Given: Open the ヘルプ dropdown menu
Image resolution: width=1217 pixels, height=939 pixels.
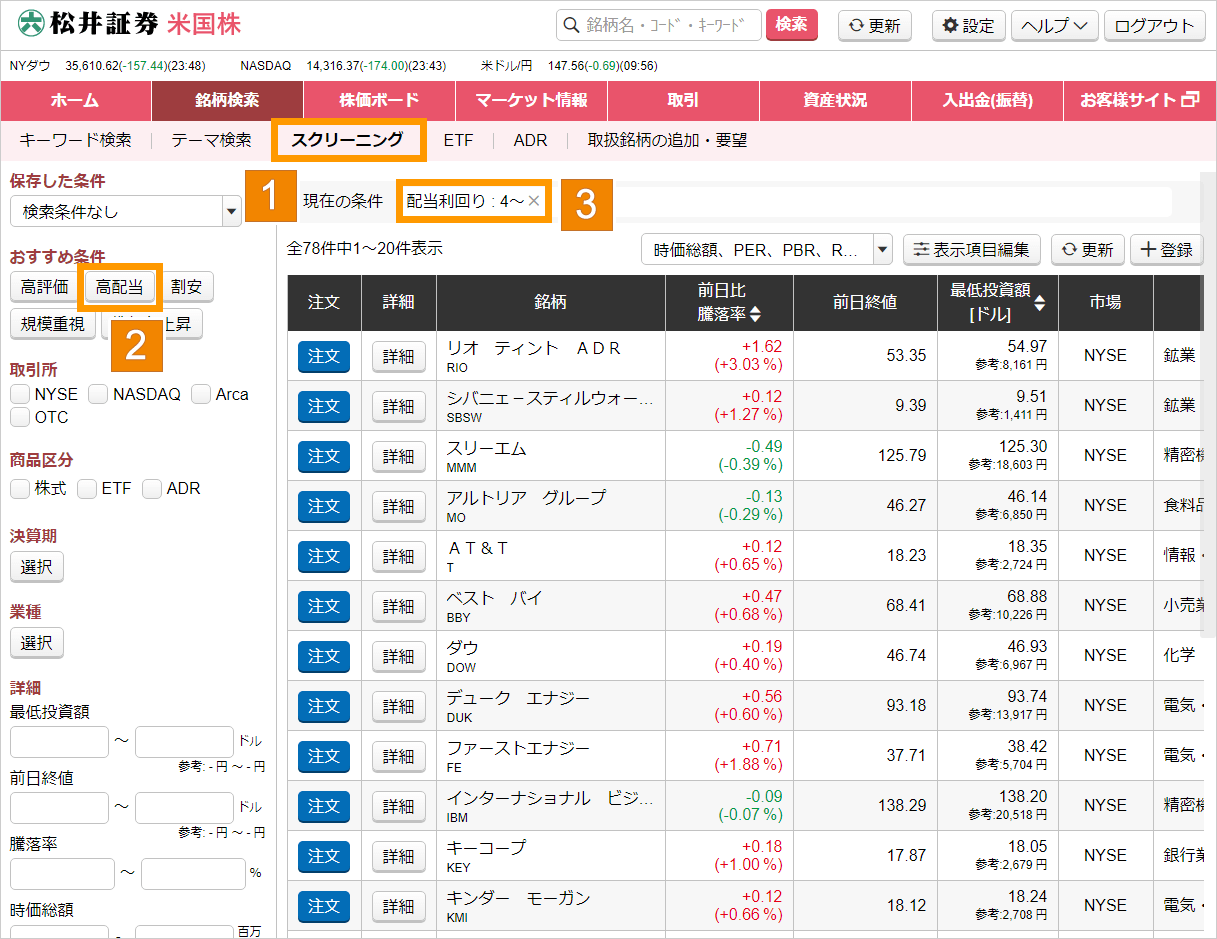Looking at the screenshot, I should click(x=1055, y=26).
